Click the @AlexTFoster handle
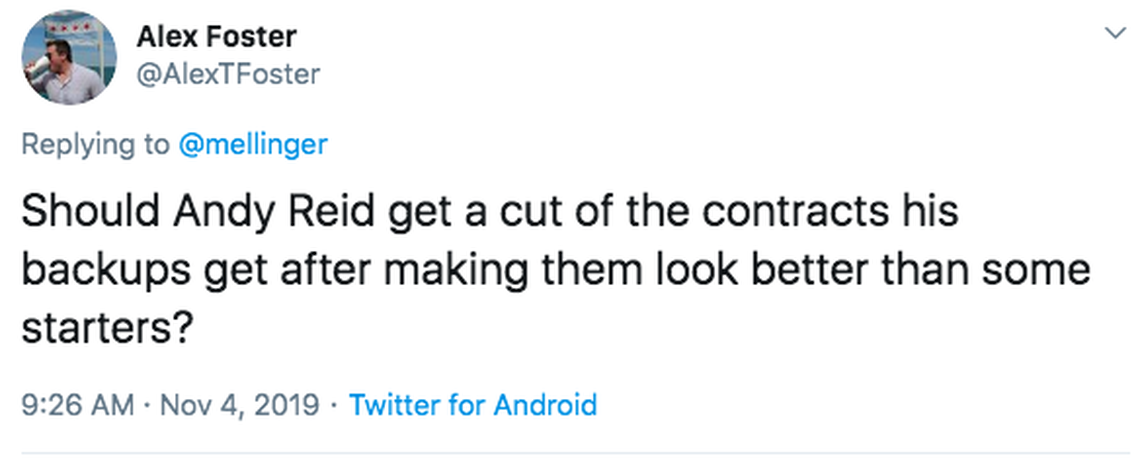Screen dimensions: 1140x458 click(228, 73)
